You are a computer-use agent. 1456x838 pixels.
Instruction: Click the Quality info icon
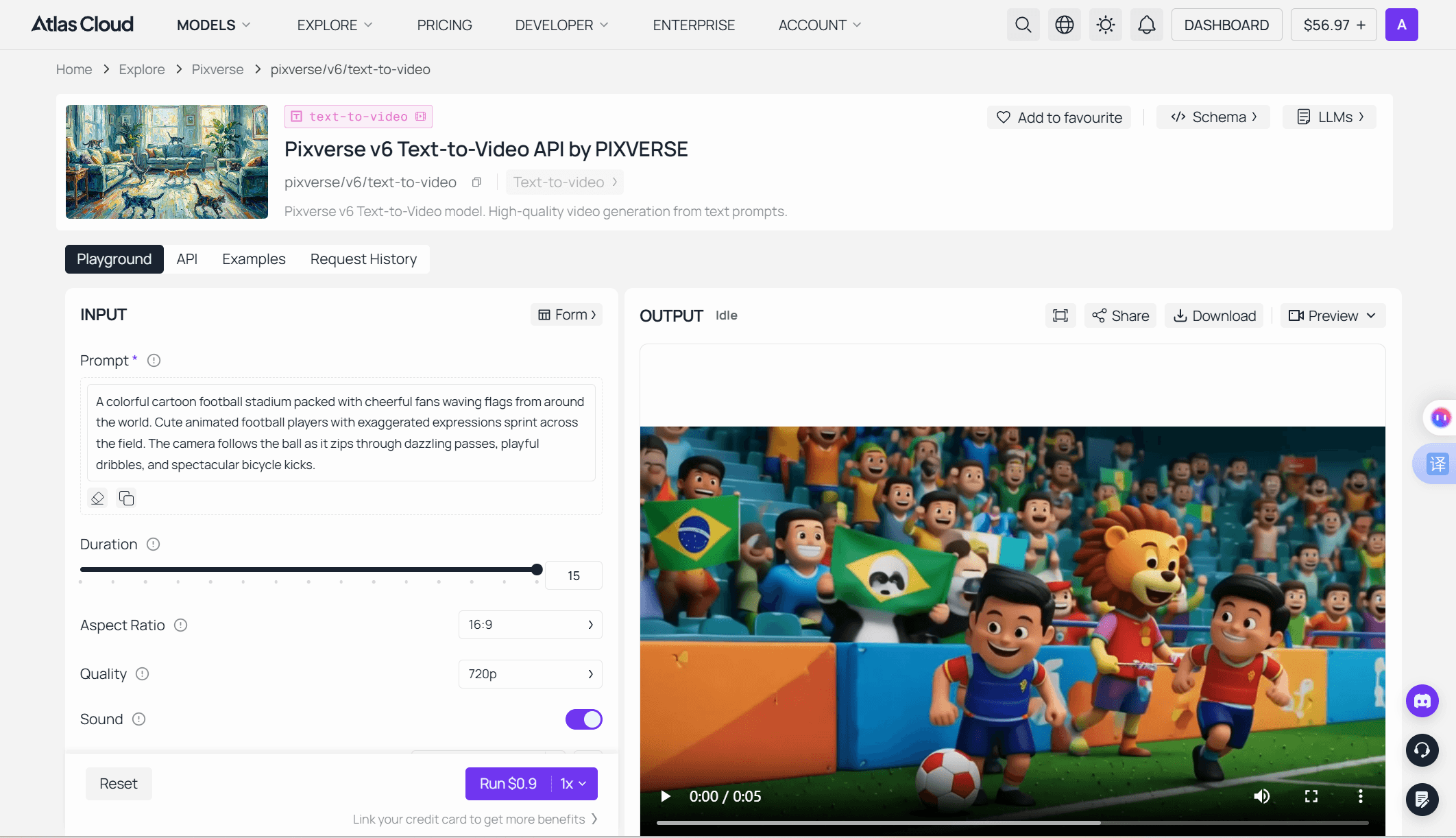pos(142,674)
